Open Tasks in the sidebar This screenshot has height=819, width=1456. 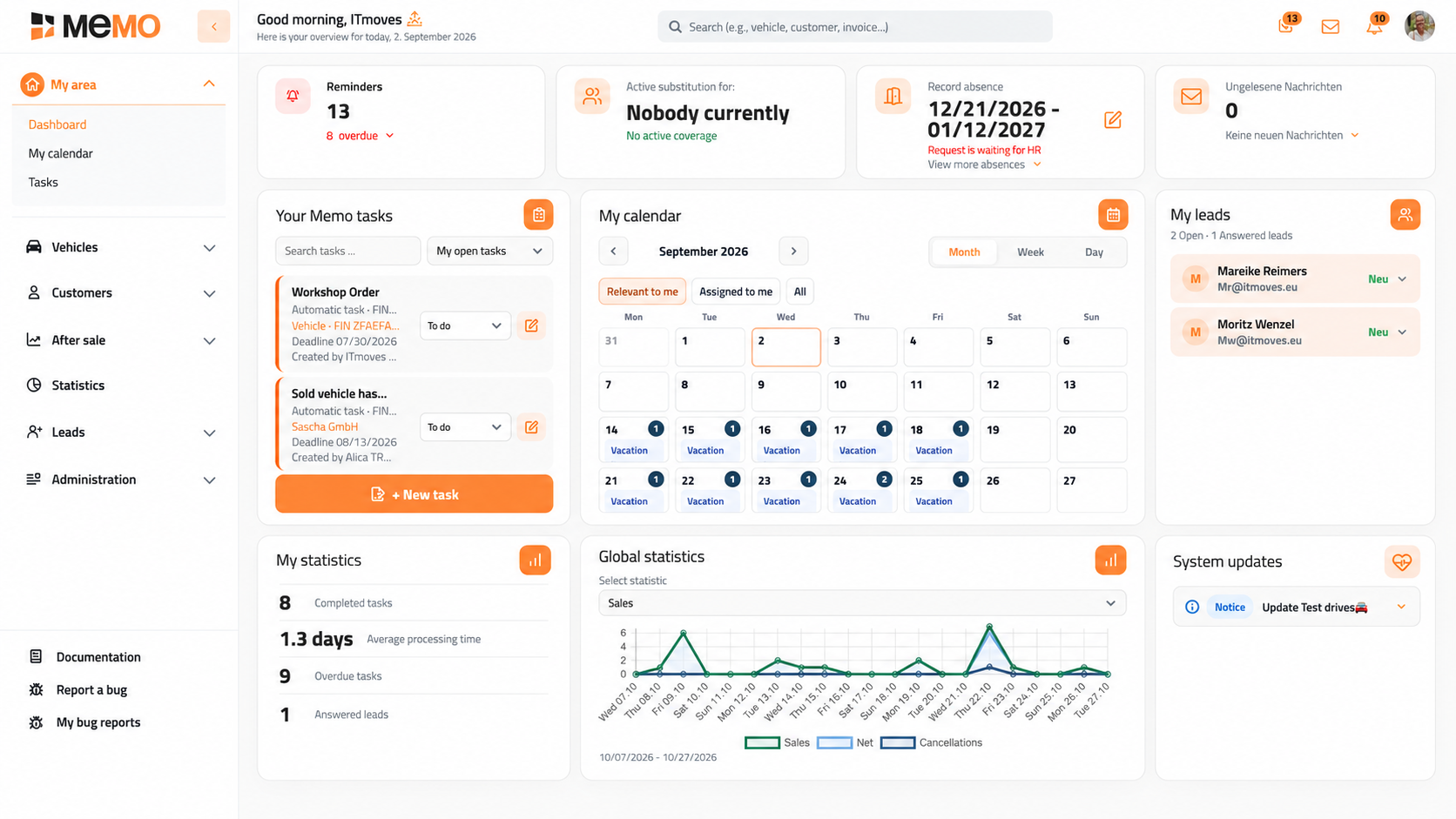click(x=43, y=182)
